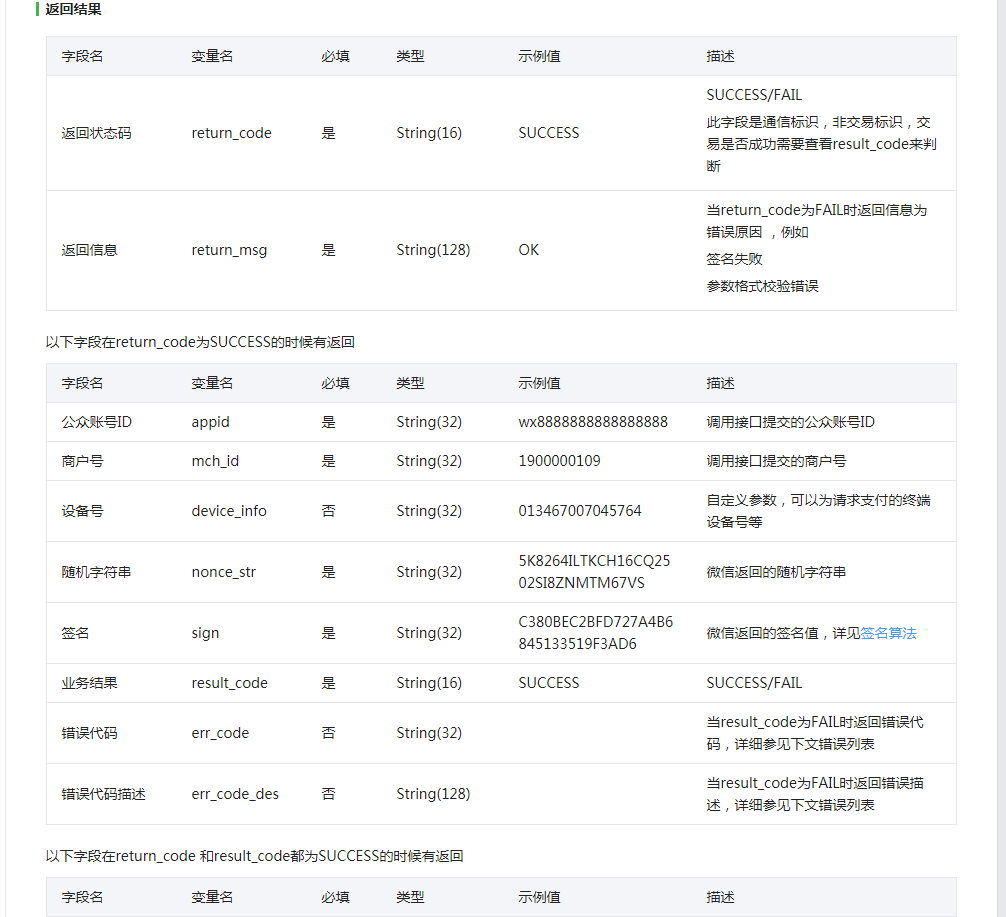Click the String(128) type of return_msg

point(433,250)
